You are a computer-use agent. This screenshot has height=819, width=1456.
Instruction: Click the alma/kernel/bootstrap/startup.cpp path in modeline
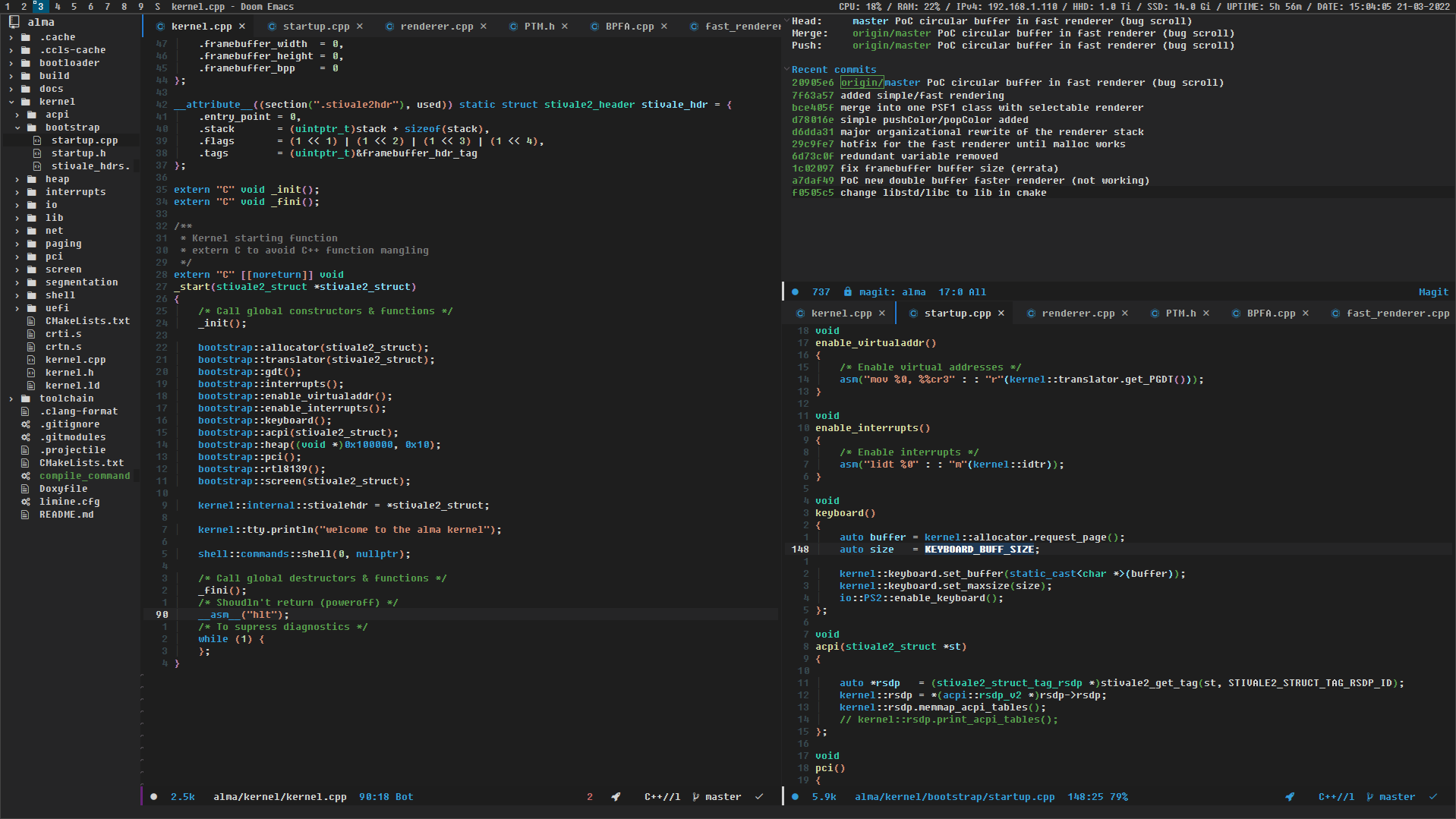[954, 797]
